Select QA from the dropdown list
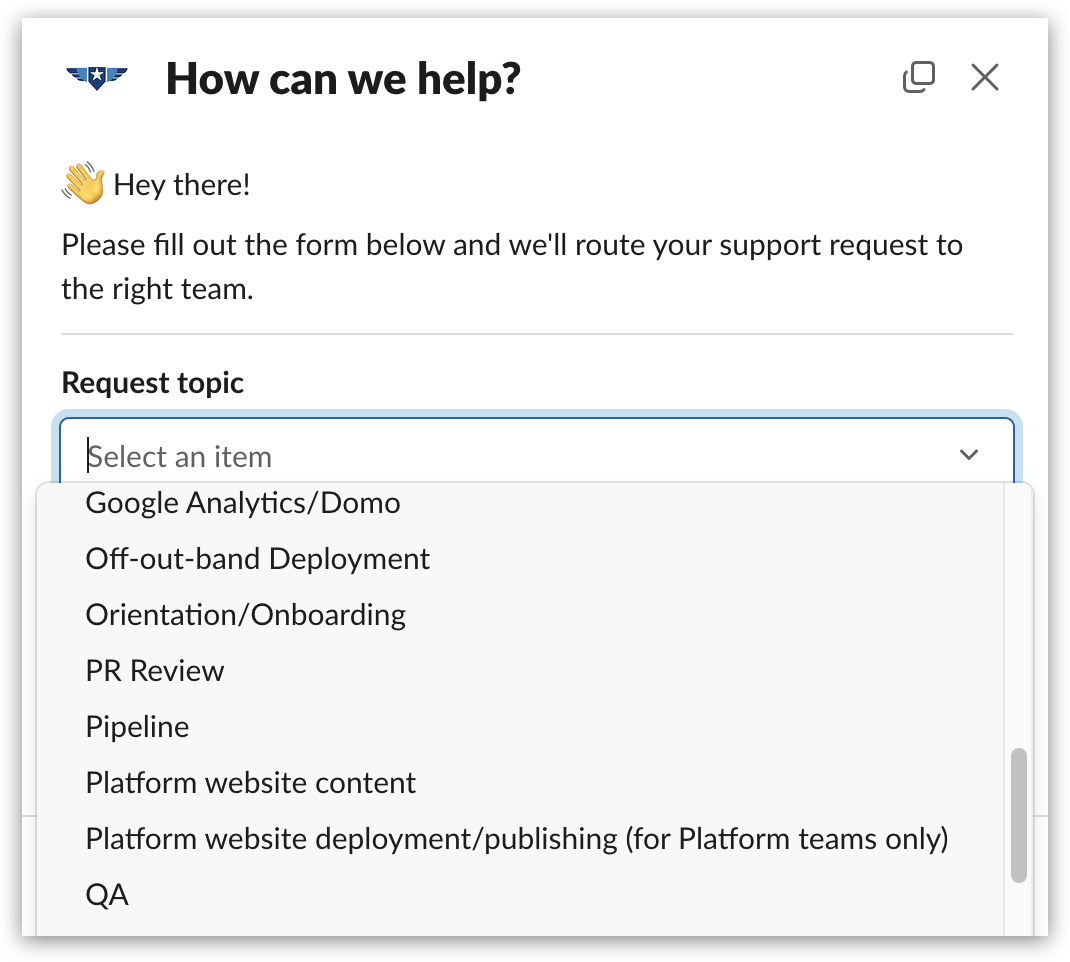 point(107,895)
